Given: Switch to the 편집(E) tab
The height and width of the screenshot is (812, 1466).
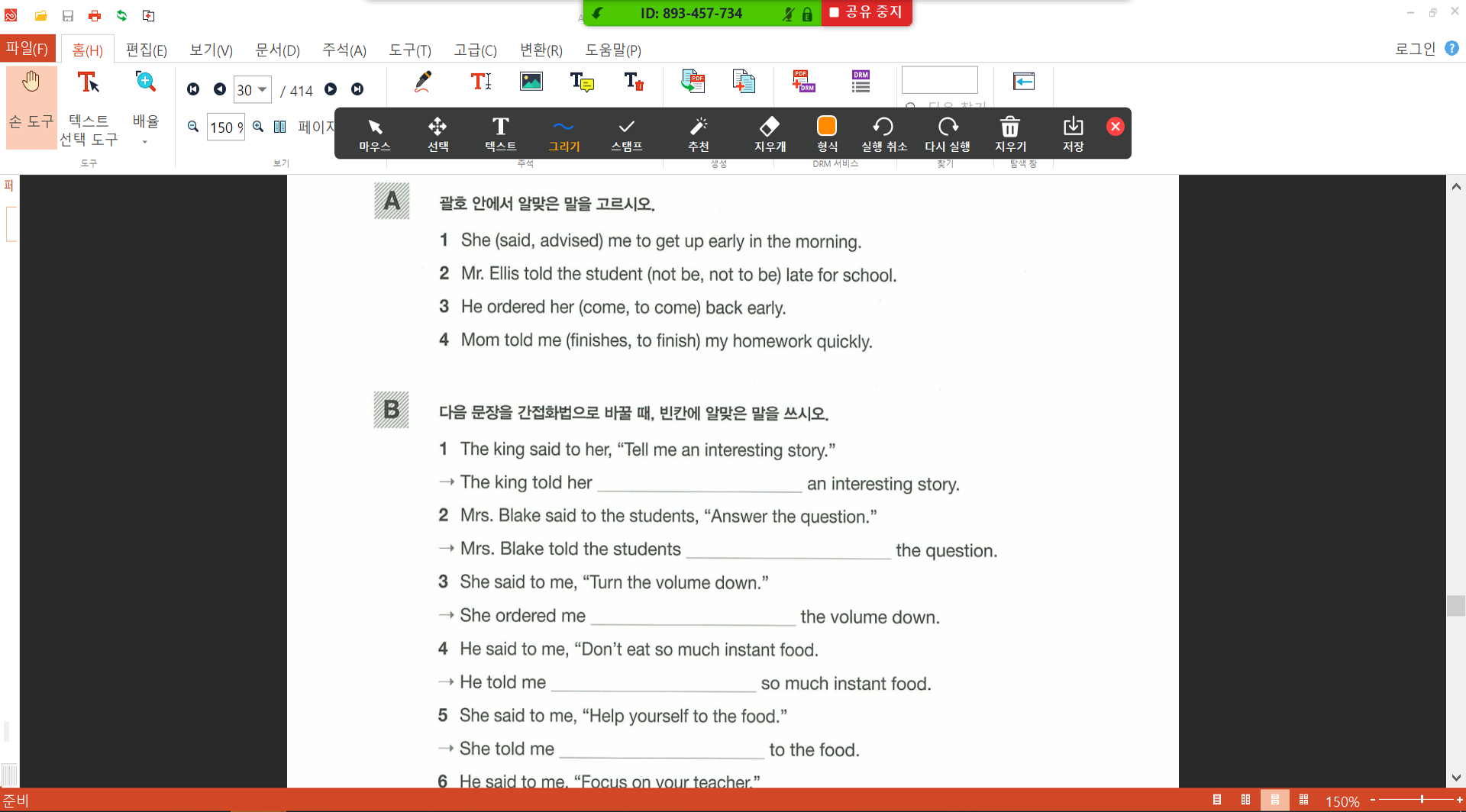Looking at the screenshot, I should pos(147,50).
